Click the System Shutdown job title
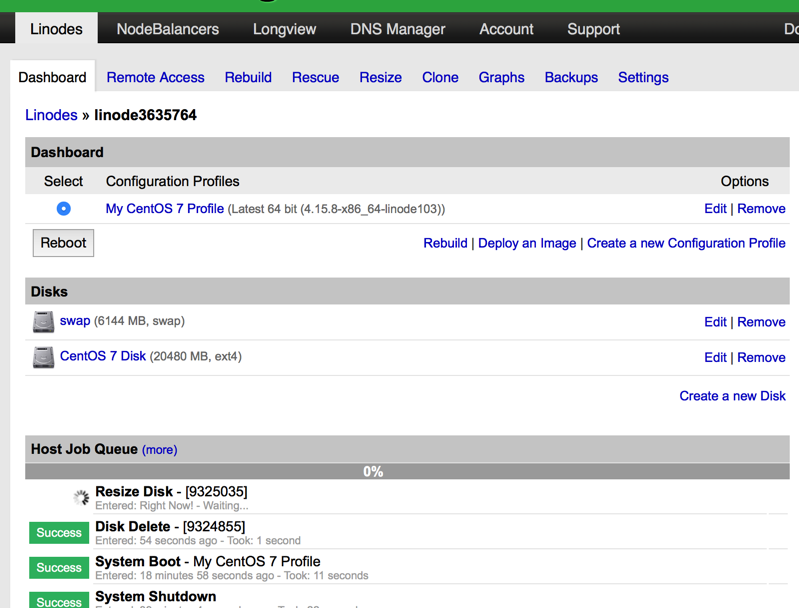This screenshot has height=608, width=799. (x=155, y=596)
